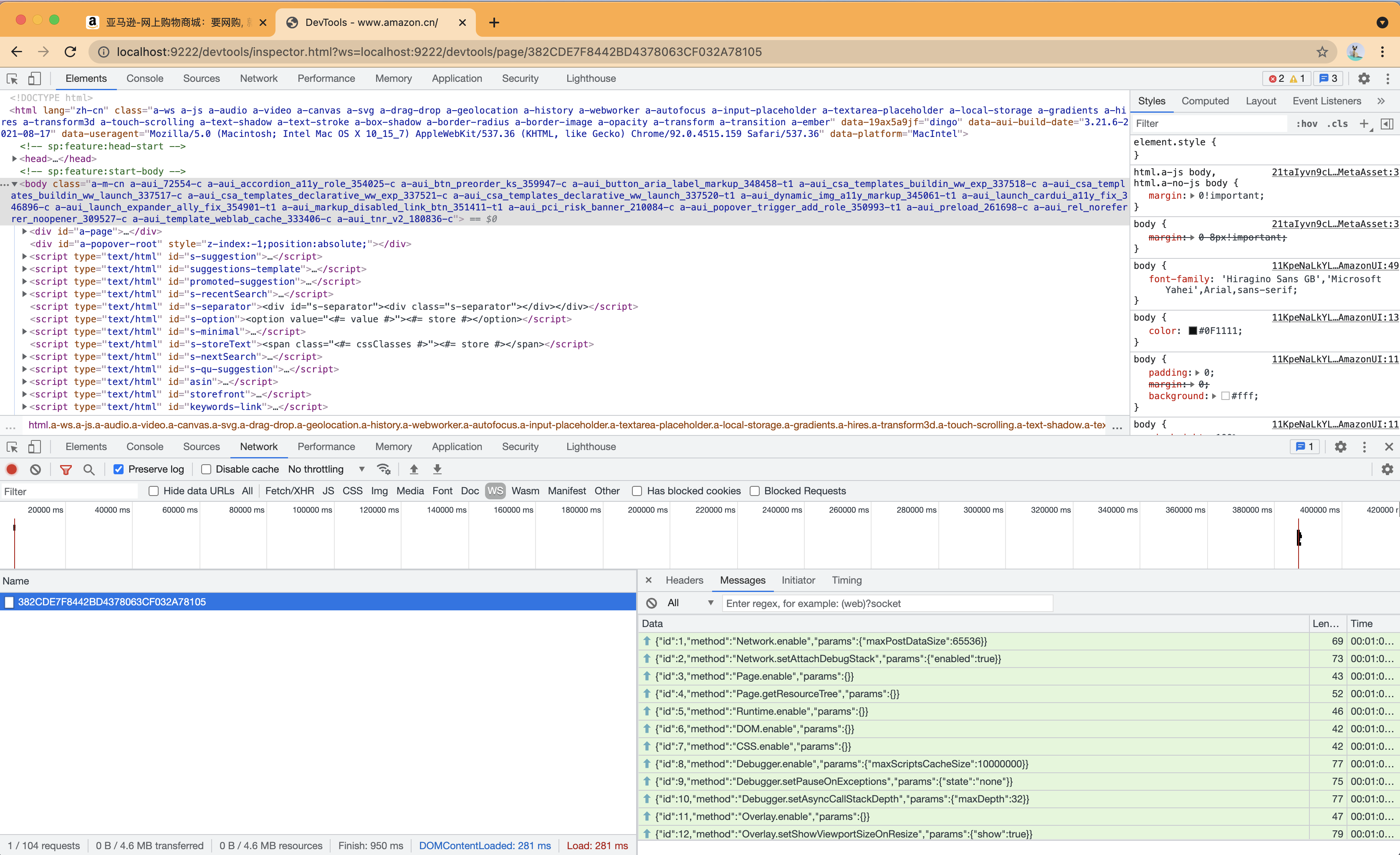1400x855 pixels.
Task: Switch to Amazon browser tab
Action: pyautogui.click(x=176, y=22)
